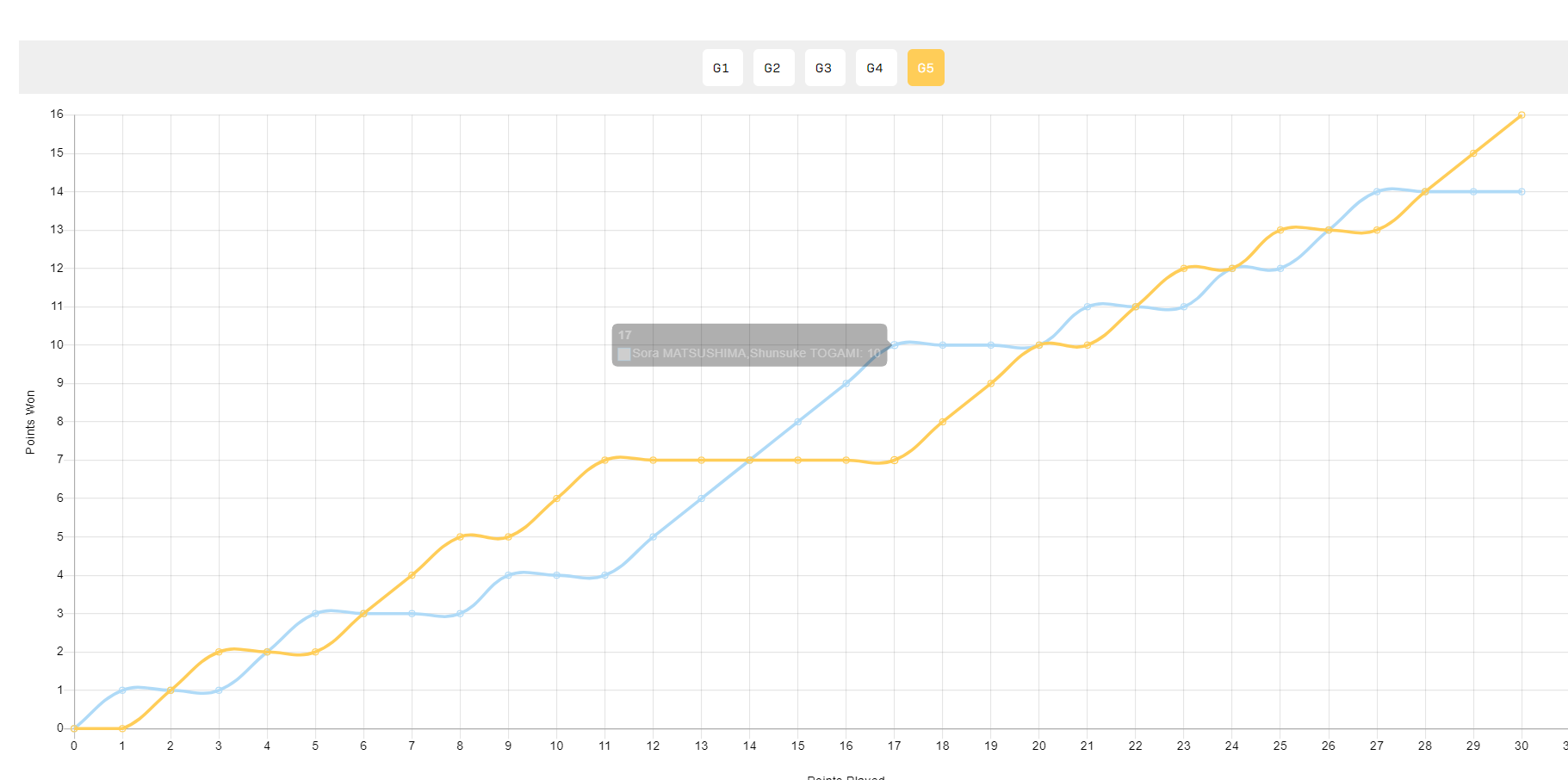Click the tooltip color swatch for Sora MATSUSHIMA
This screenshot has height=780, width=1568.
(624, 354)
